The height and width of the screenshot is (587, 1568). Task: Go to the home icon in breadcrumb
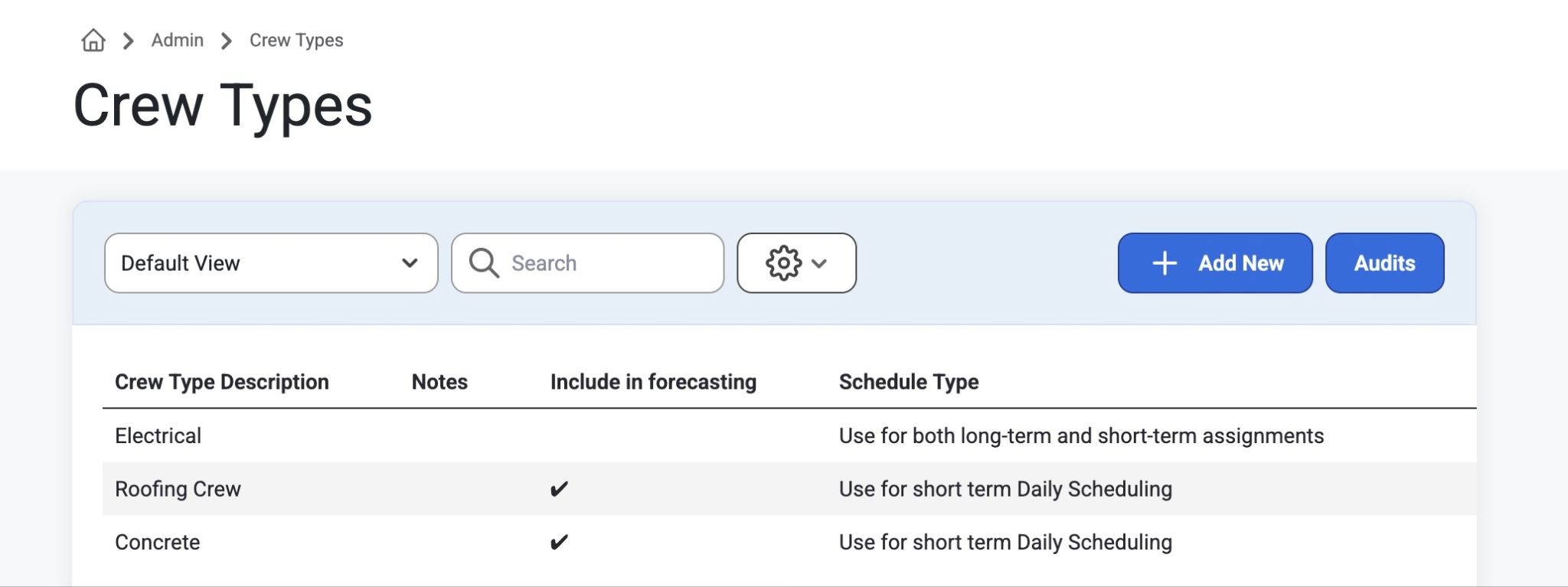click(x=93, y=40)
